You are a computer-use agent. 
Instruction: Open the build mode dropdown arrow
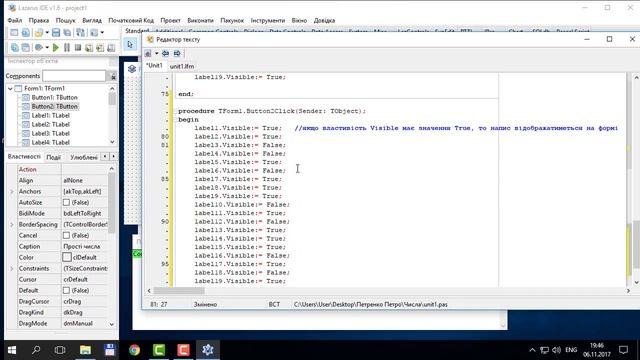(47, 47)
